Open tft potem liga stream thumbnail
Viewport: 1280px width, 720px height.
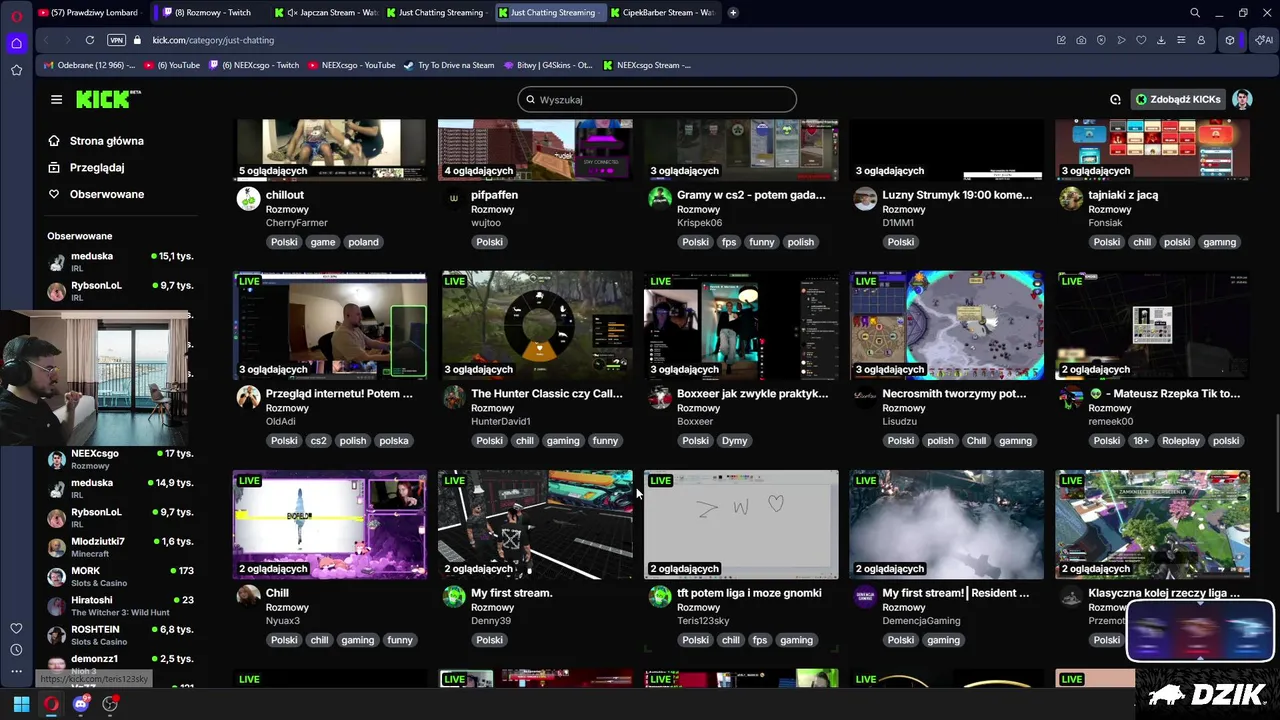tap(741, 524)
